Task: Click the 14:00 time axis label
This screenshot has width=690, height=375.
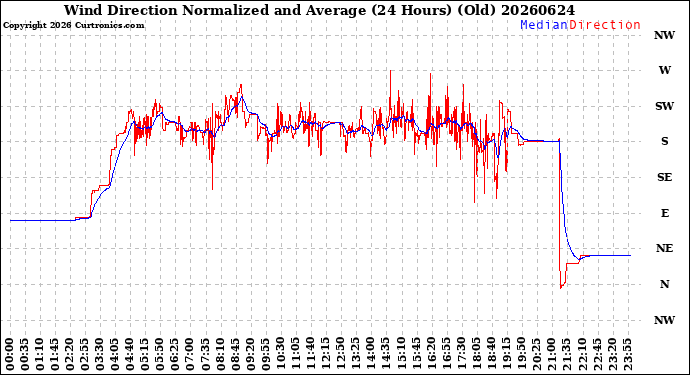Action: coord(371,355)
